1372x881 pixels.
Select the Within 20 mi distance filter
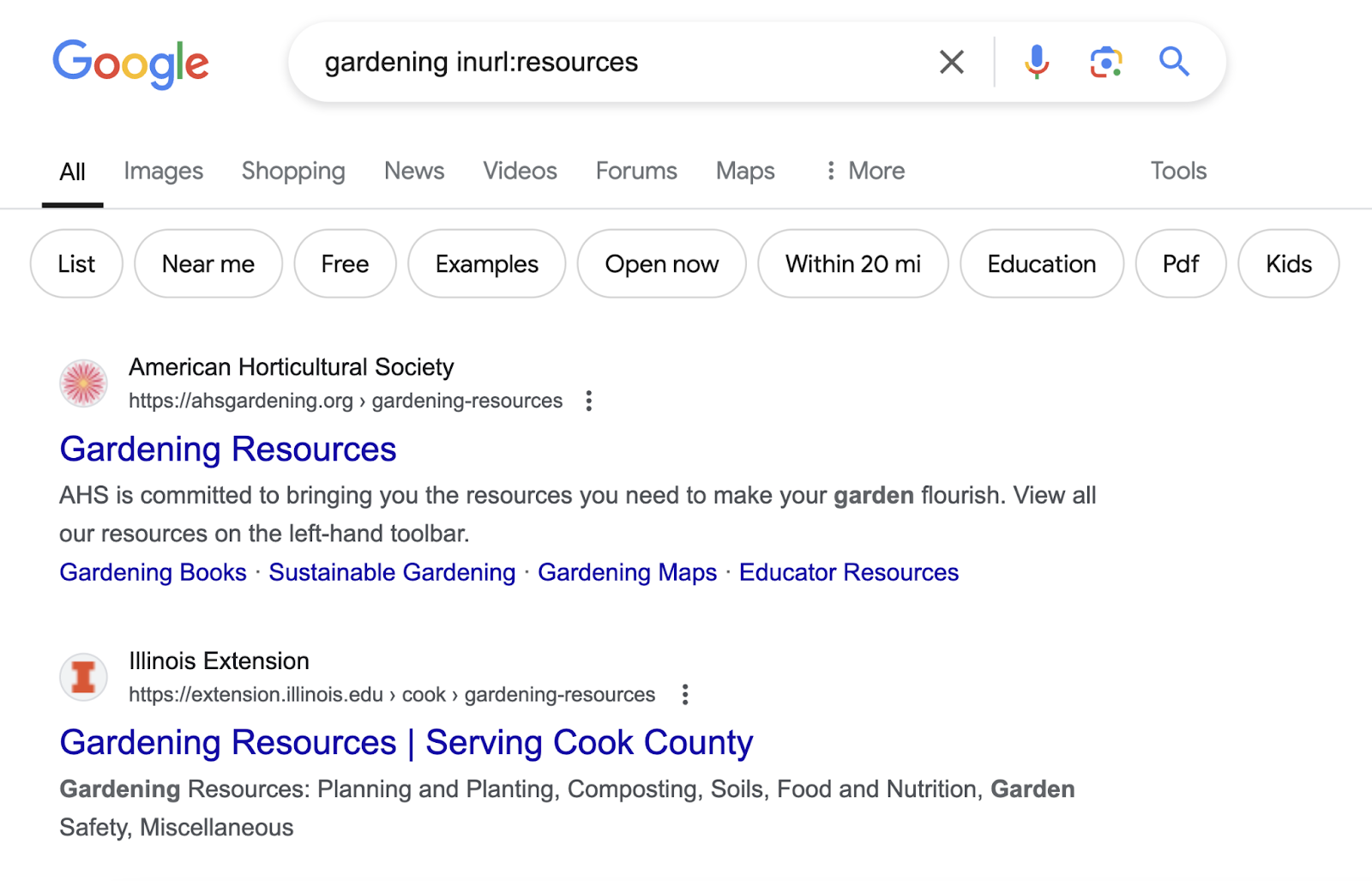pos(852,263)
